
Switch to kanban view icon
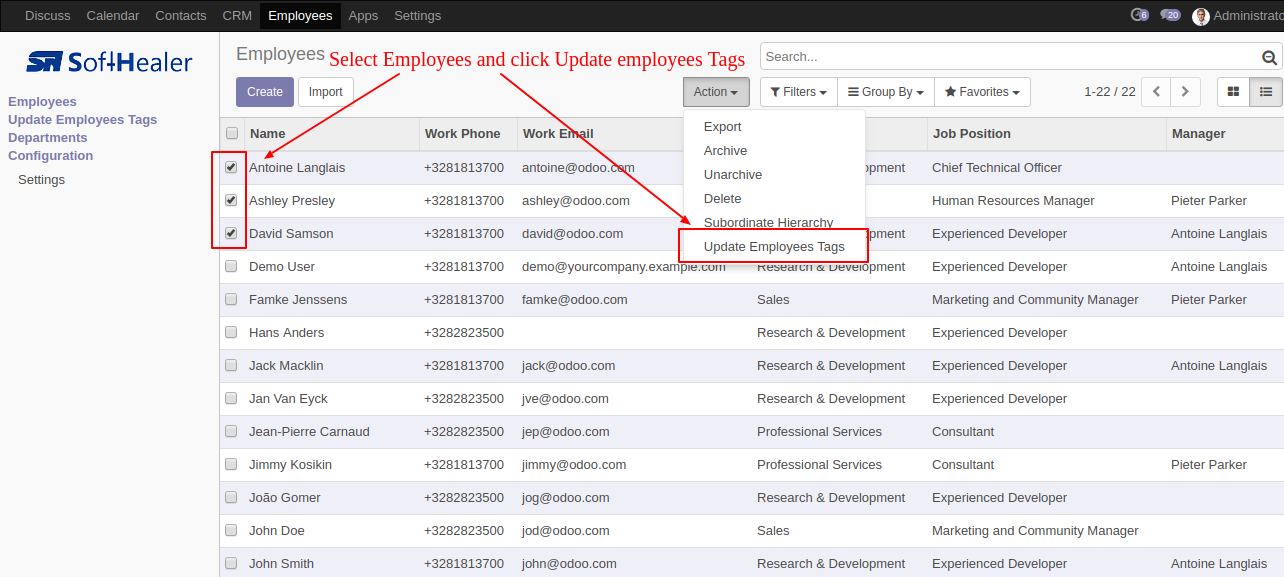(x=1233, y=92)
